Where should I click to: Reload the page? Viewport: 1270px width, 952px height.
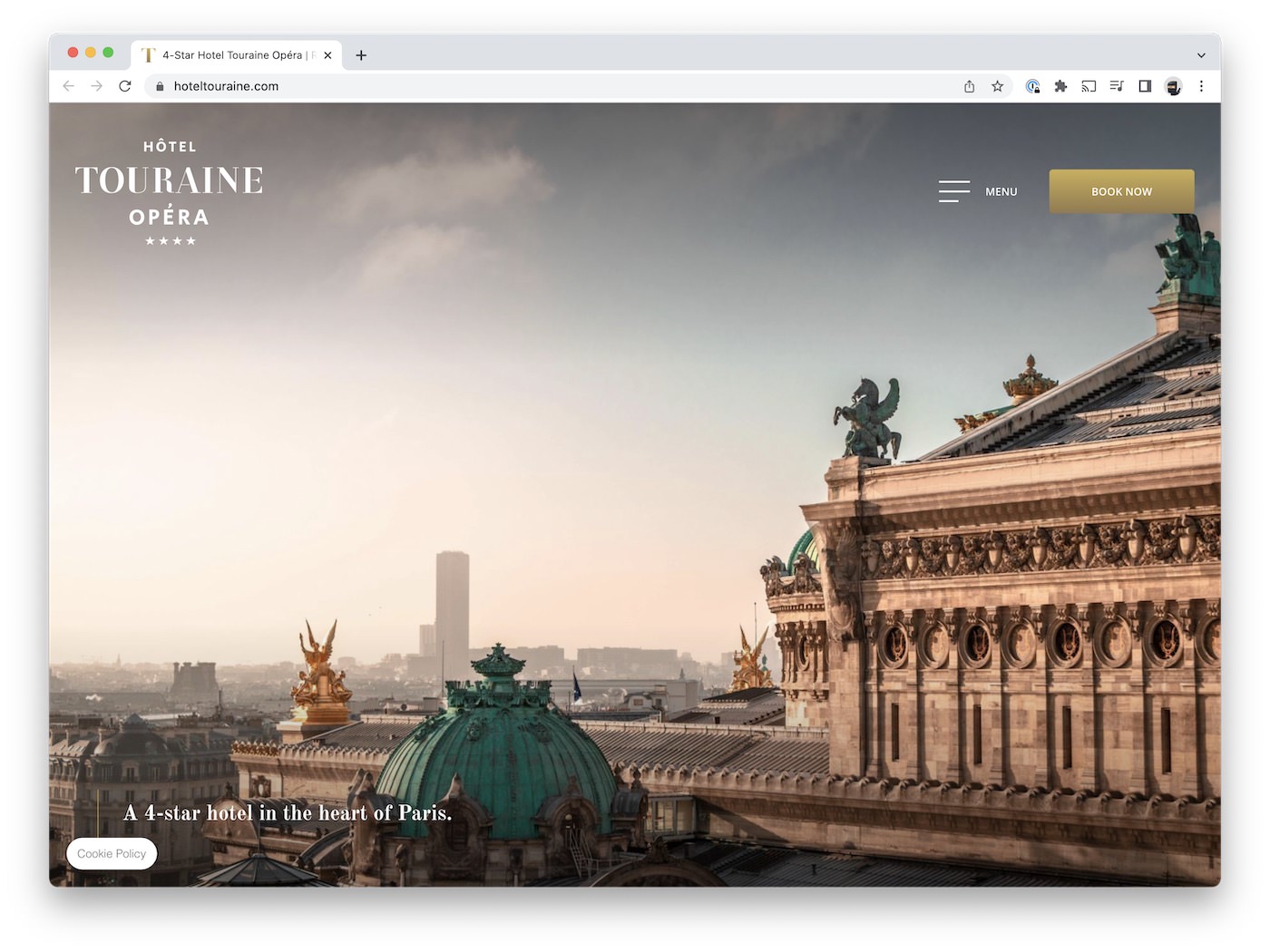[125, 86]
